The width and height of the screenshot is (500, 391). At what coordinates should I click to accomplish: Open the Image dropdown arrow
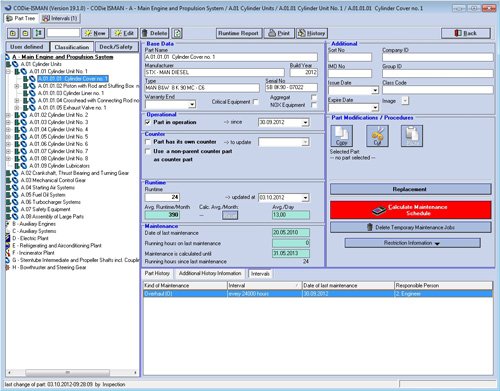pos(405,101)
